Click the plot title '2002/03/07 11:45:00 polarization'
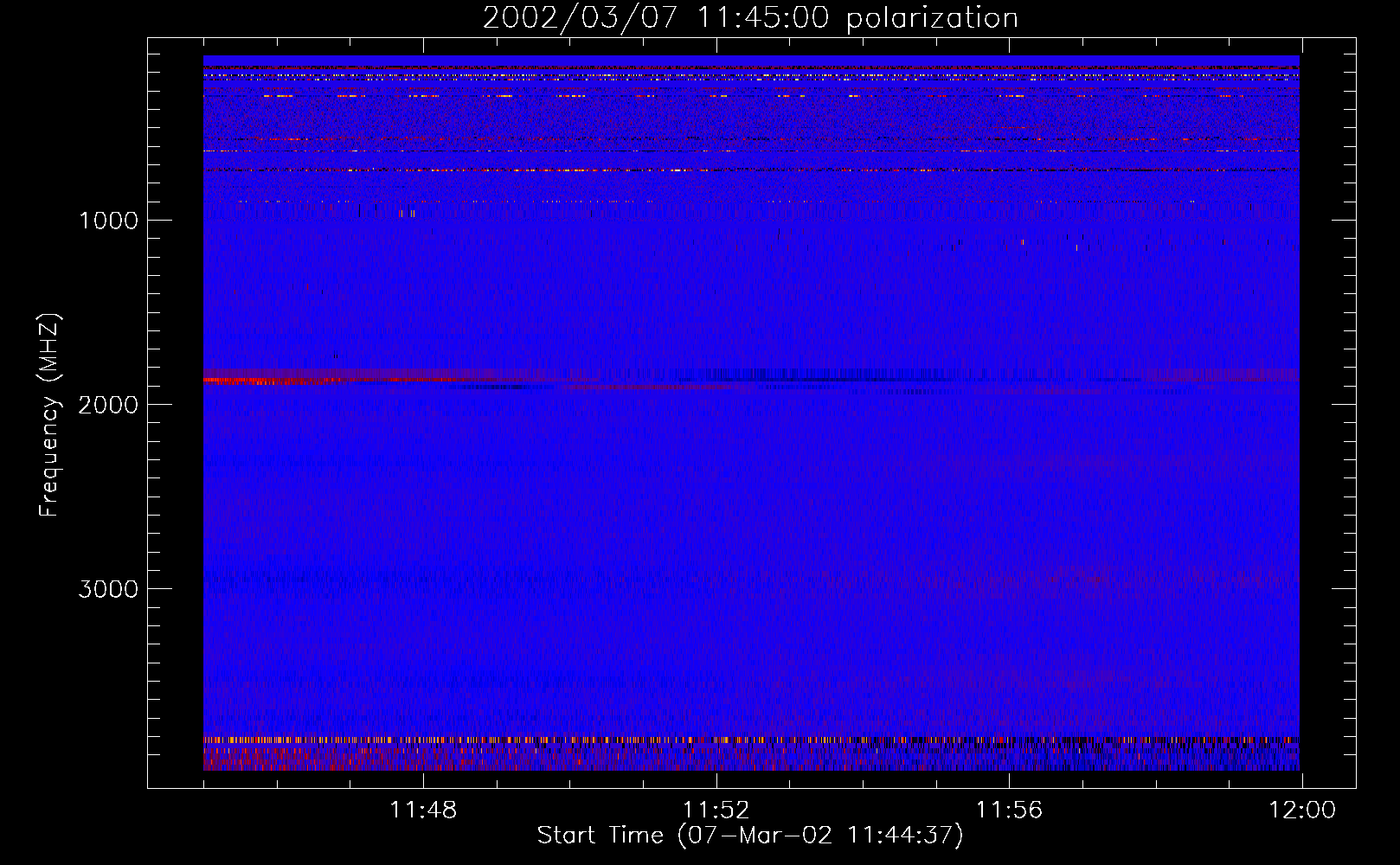Screen dimensions: 1400x865 (x=750, y=17)
